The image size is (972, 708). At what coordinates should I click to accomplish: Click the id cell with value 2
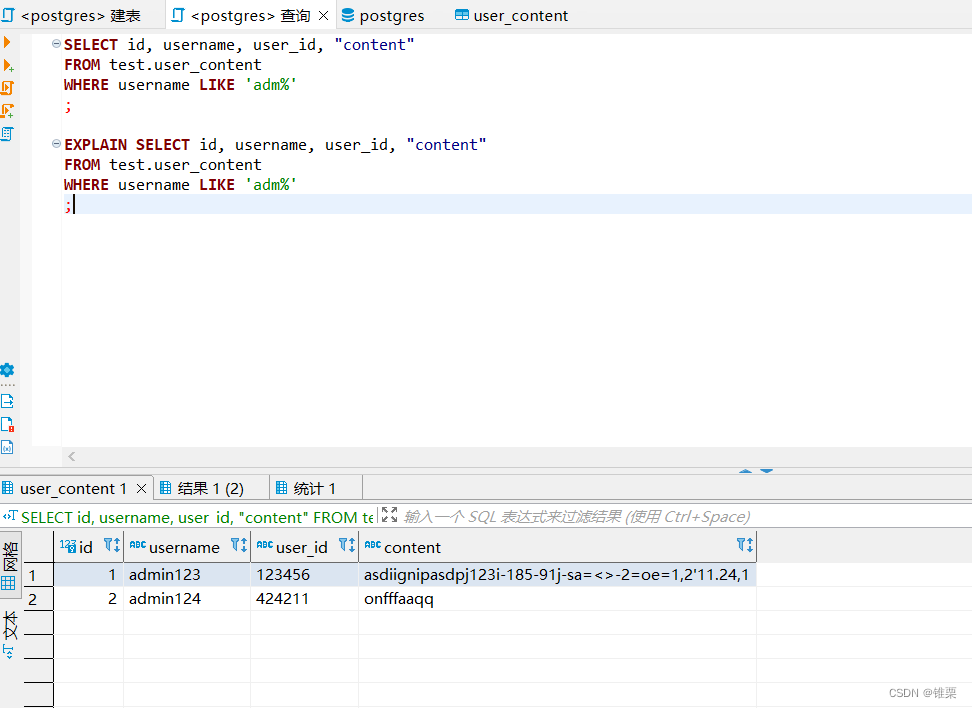pyautogui.click(x=89, y=599)
